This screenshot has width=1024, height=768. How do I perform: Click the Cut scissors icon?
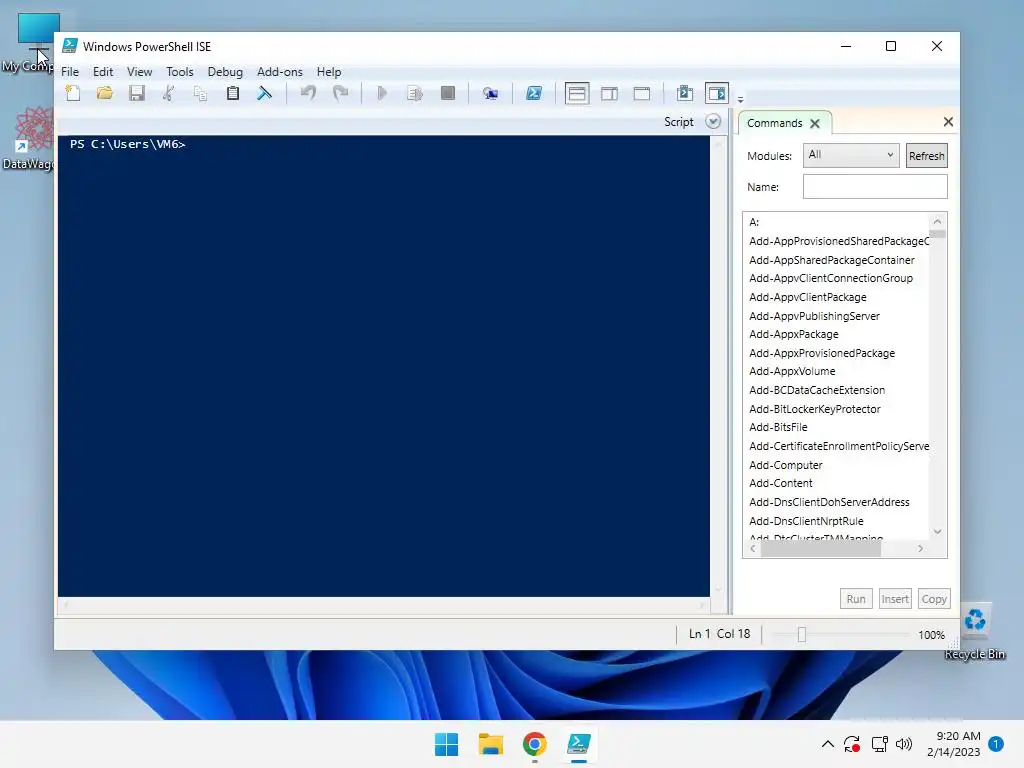pyautogui.click(x=168, y=93)
